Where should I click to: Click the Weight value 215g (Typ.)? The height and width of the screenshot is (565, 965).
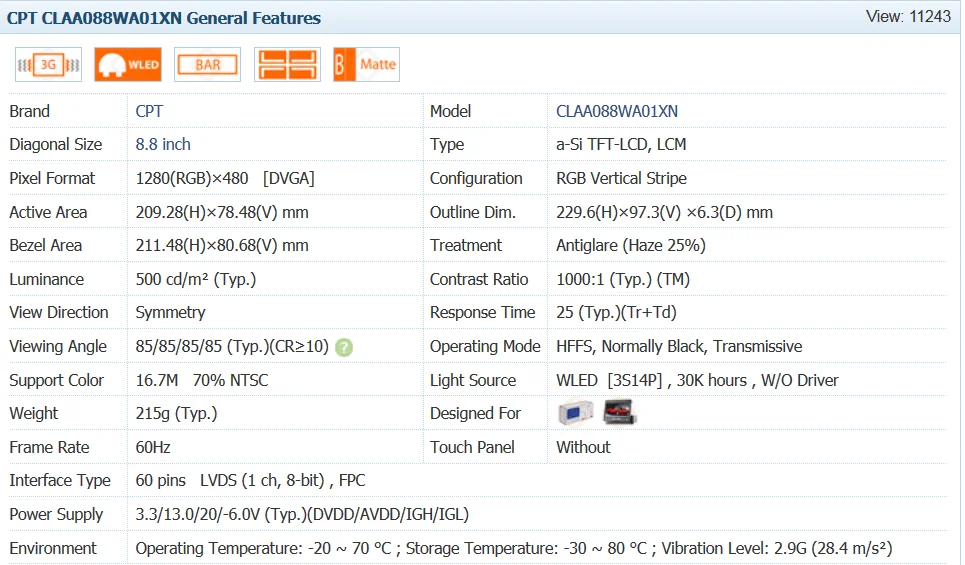pos(177,414)
